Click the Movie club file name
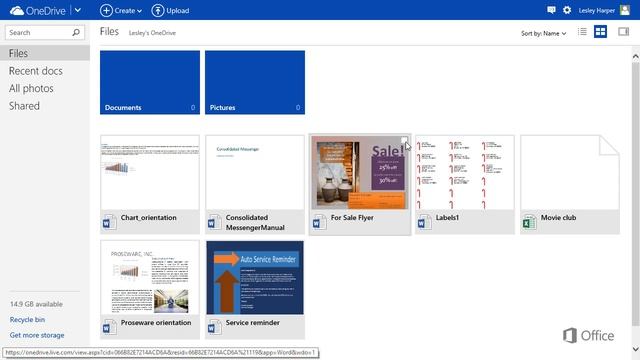The height and width of the screenshot is (360, 640). [558, 218]
